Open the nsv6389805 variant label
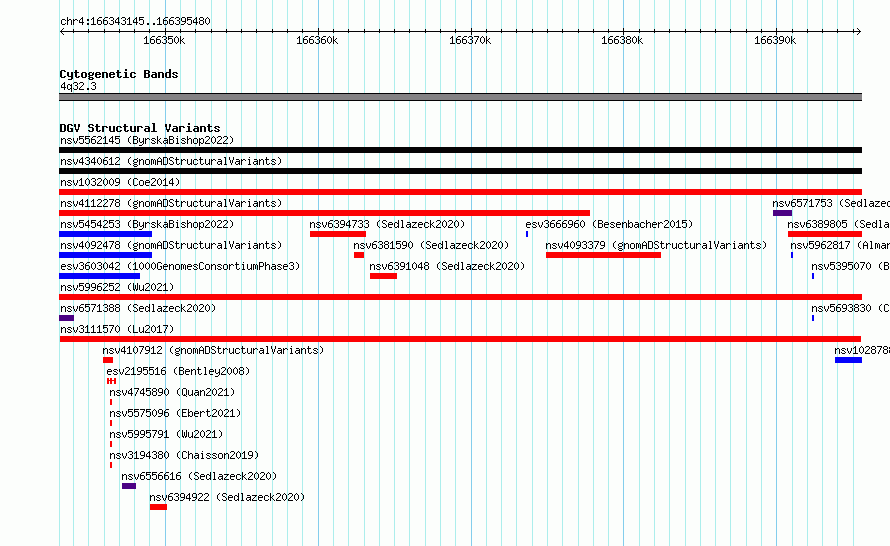890x546 pixels. point(838,224)
